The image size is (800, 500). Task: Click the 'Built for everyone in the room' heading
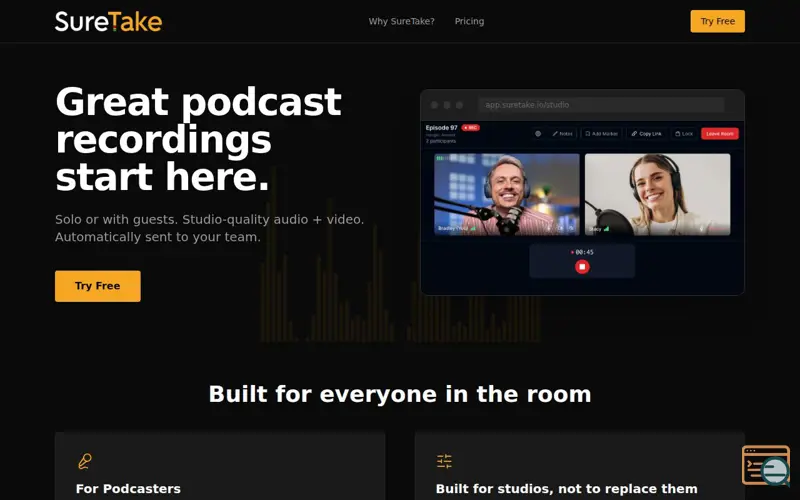(x=400, y=394)
